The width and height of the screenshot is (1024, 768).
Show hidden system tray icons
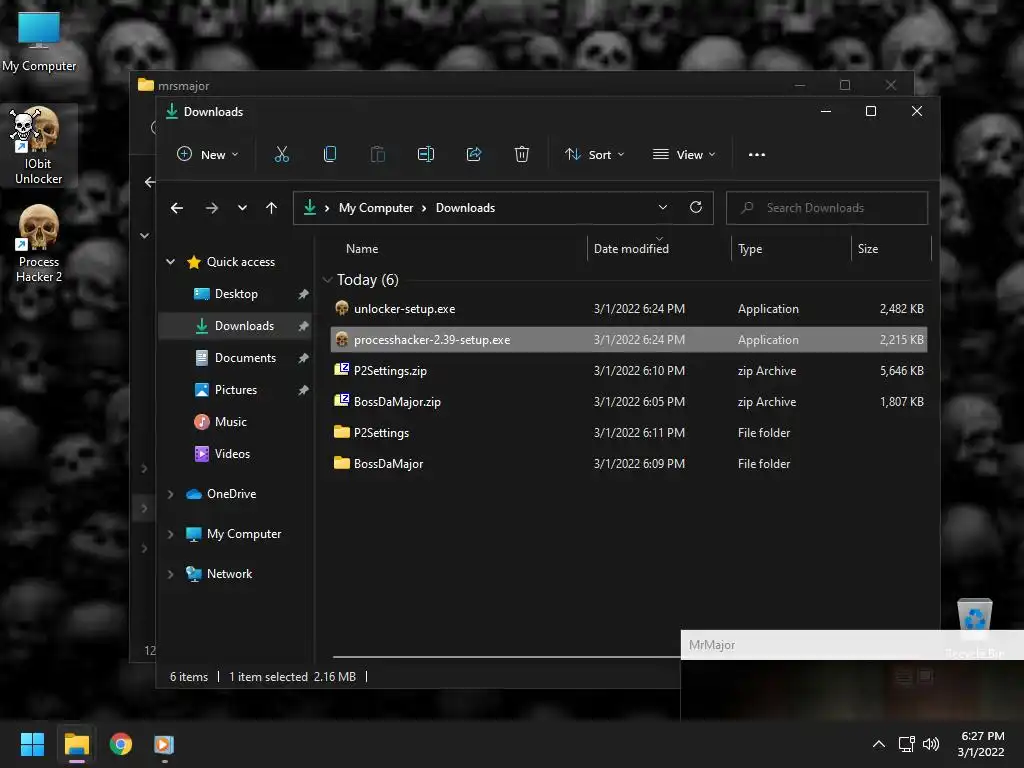(879, 744)
